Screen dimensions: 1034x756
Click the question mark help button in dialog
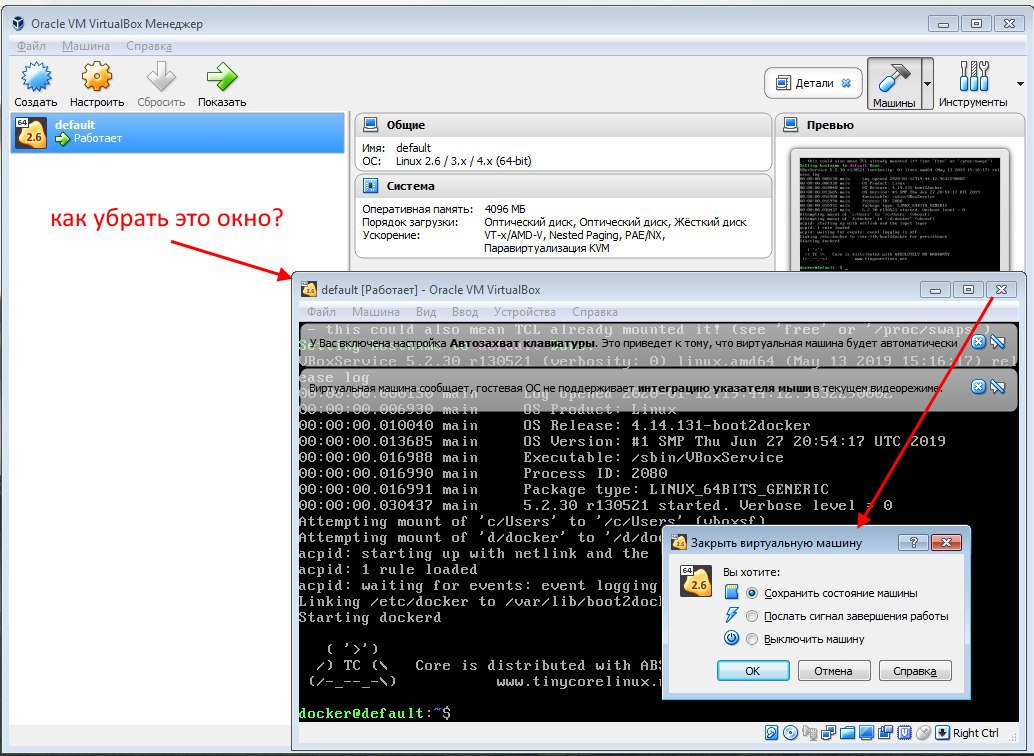pyautogui.click(x=913, y=542)
